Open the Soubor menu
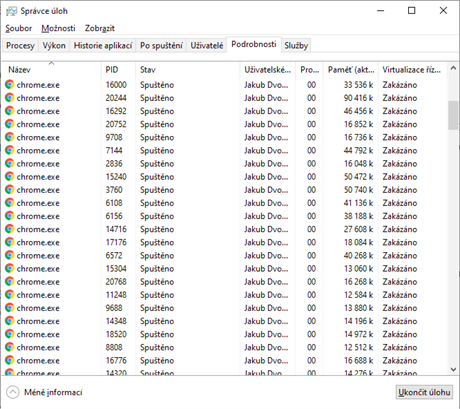This screenshot has height=409, width=460. [x=19, y=28]
